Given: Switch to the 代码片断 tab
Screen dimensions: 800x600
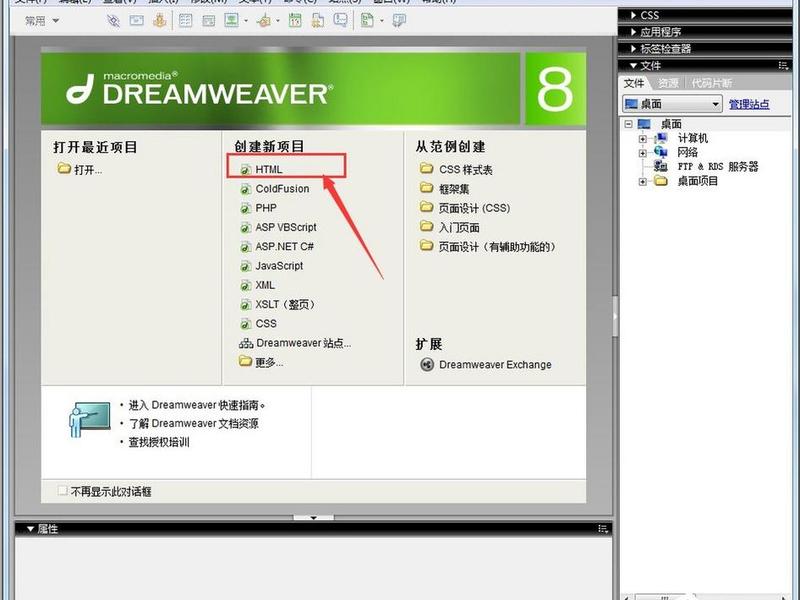Looking at the screenshot, I should click(712, 83).
